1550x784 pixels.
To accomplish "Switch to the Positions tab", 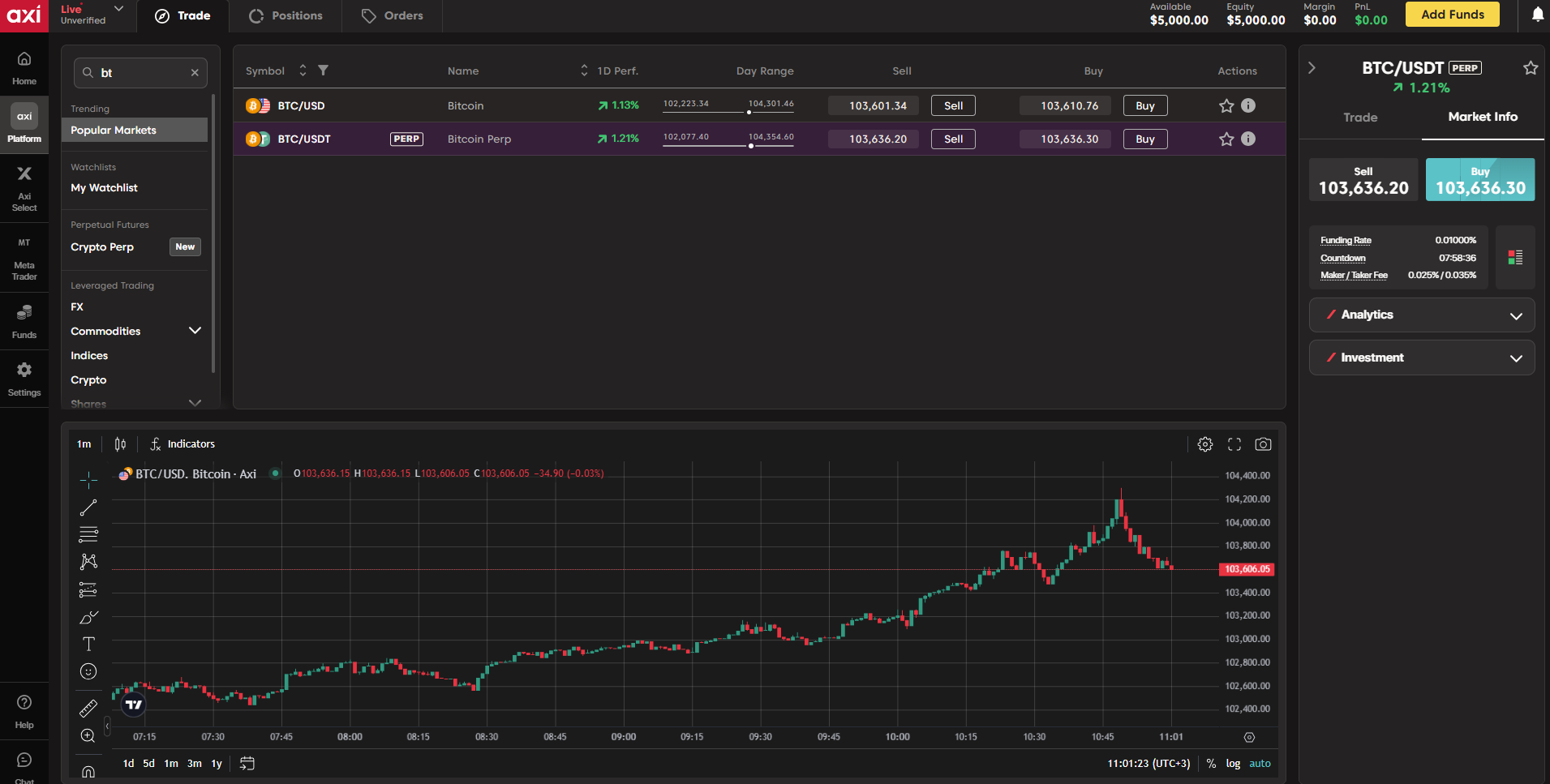I will point(286,15).
